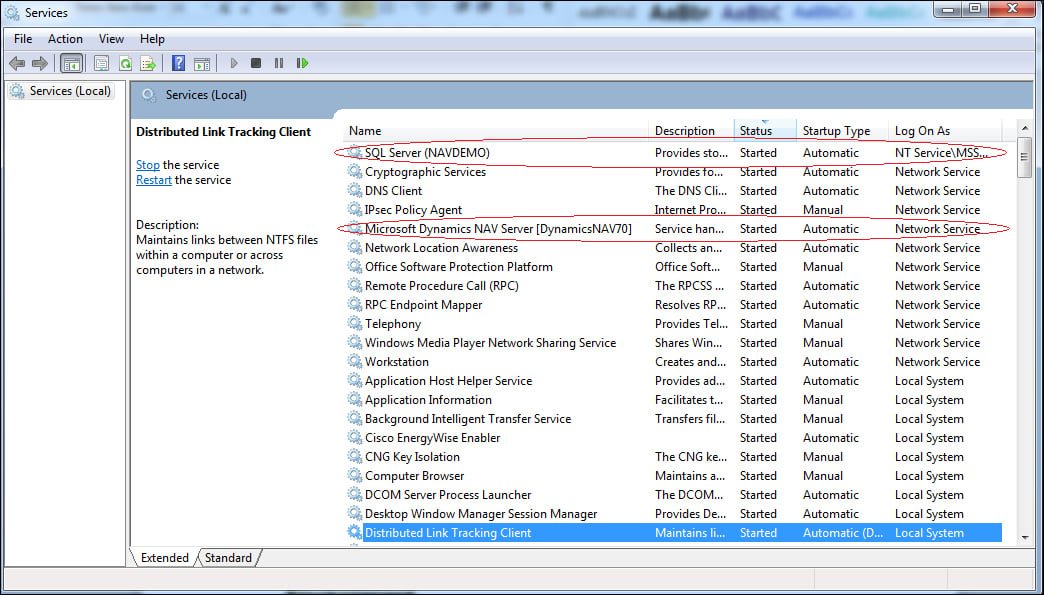
Task: Click Services title bar app icon
Action: pos(12,13)
